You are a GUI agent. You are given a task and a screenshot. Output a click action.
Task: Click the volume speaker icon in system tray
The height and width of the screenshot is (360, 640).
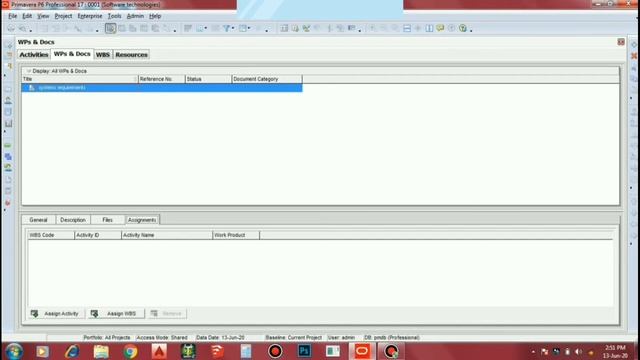[x=578, y=351]
